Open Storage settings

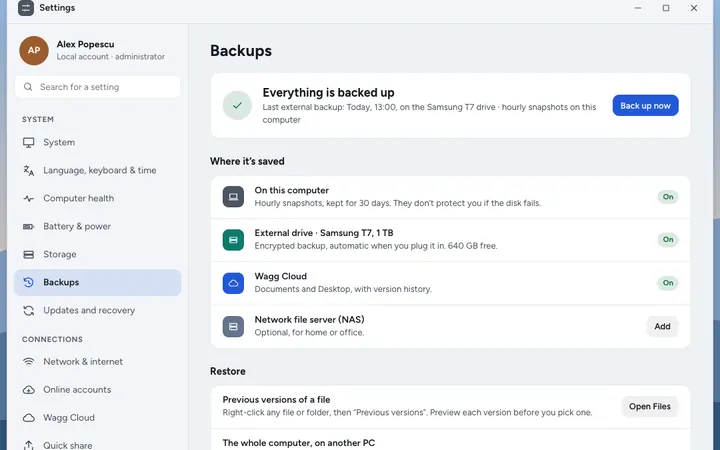click(97, 254)
